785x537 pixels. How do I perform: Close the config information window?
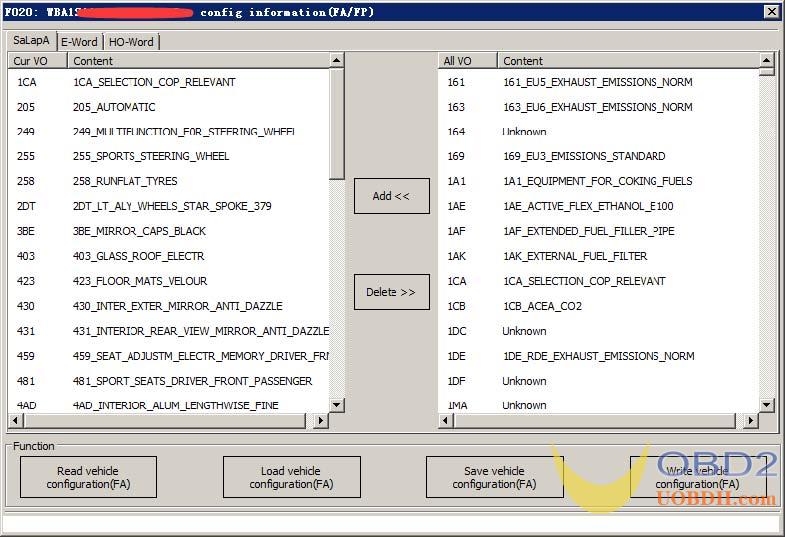coord(771,12)
